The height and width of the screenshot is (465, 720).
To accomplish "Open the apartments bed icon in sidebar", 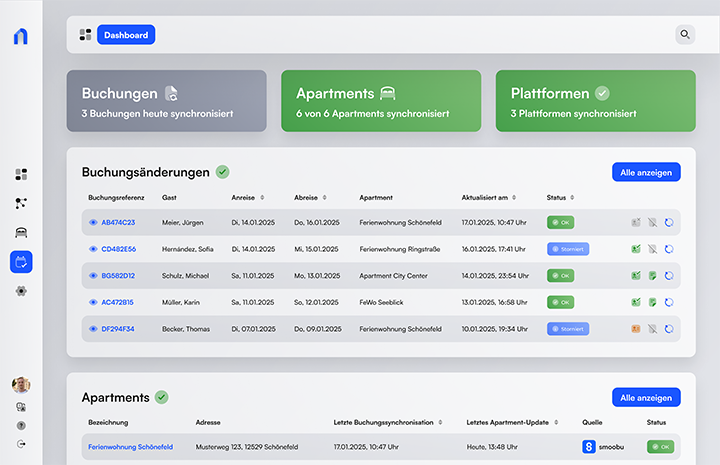I will [x=21, y=232].
